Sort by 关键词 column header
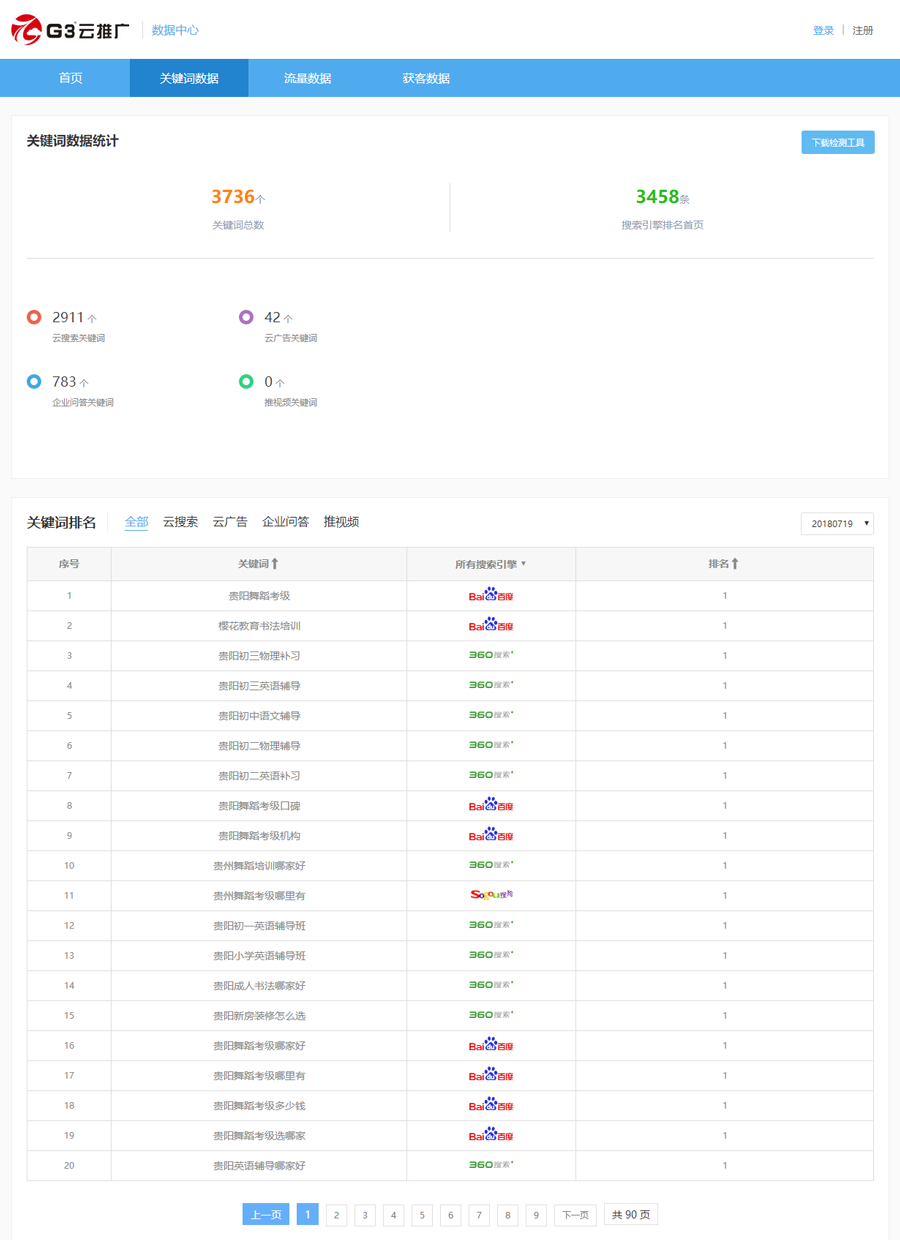Image resolution: width=900 pixels, height=1240 pixels. (259, 564)
